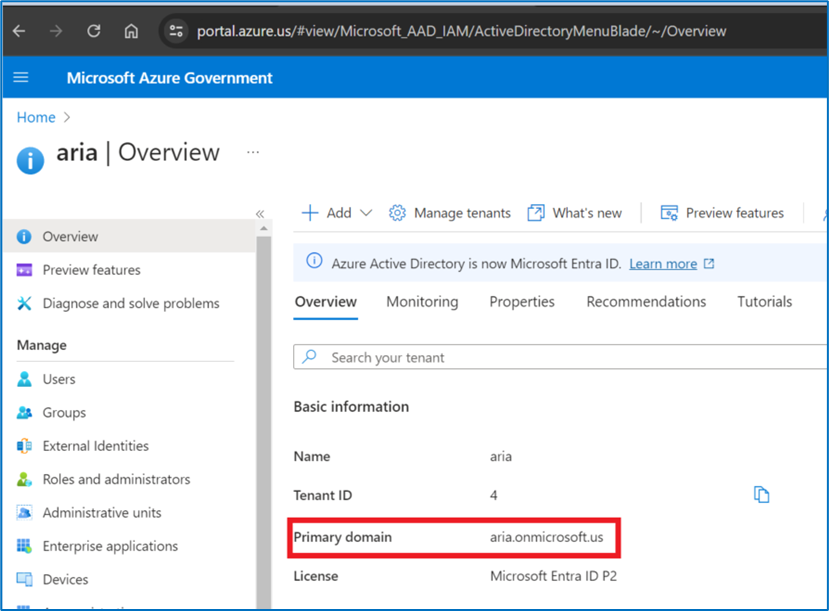Go to the browser home icon
The image size is (829, 611).
pos(131,31)
